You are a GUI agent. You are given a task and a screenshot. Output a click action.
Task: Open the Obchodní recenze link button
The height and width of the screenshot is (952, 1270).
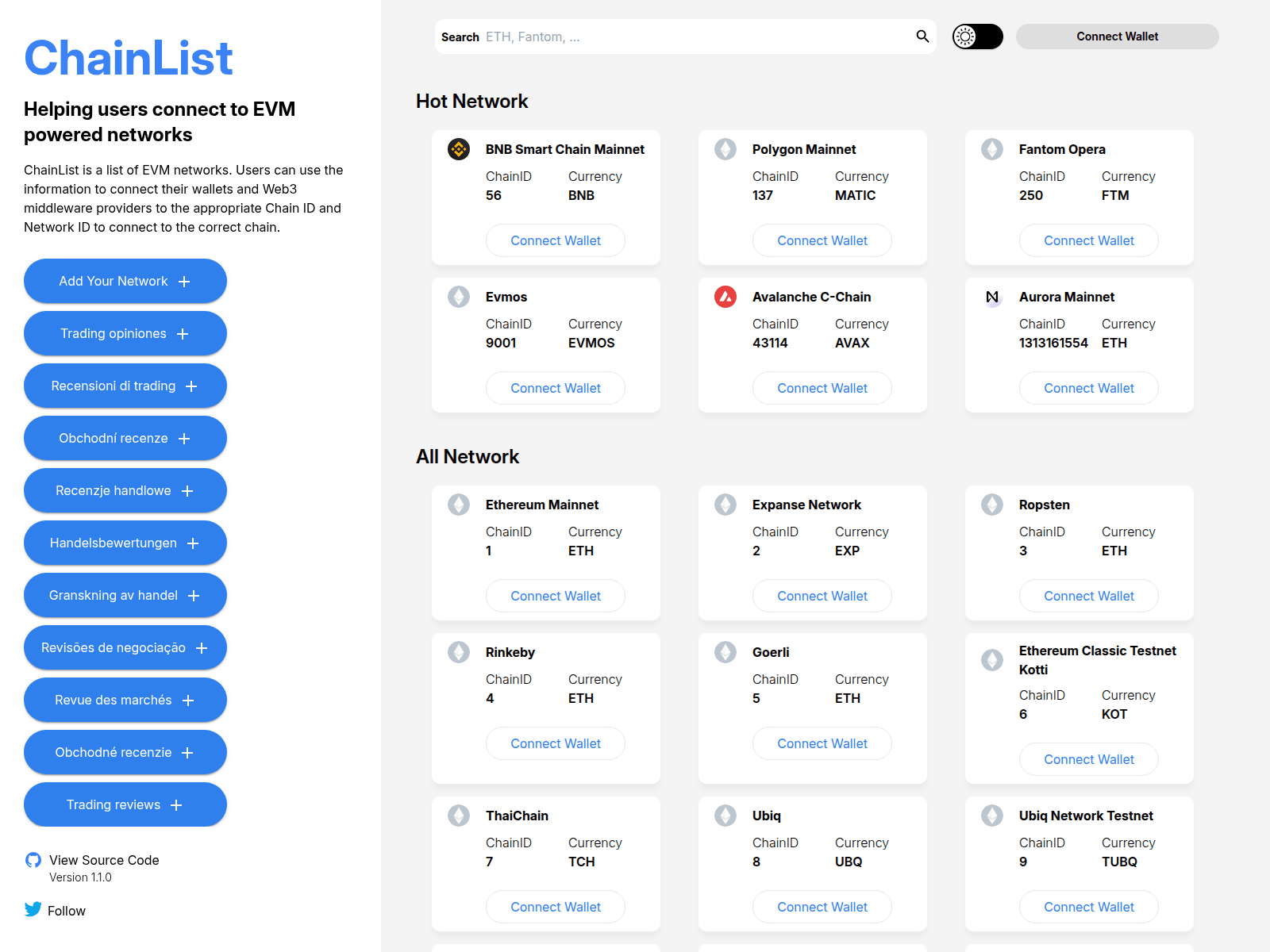coord(125,438)
